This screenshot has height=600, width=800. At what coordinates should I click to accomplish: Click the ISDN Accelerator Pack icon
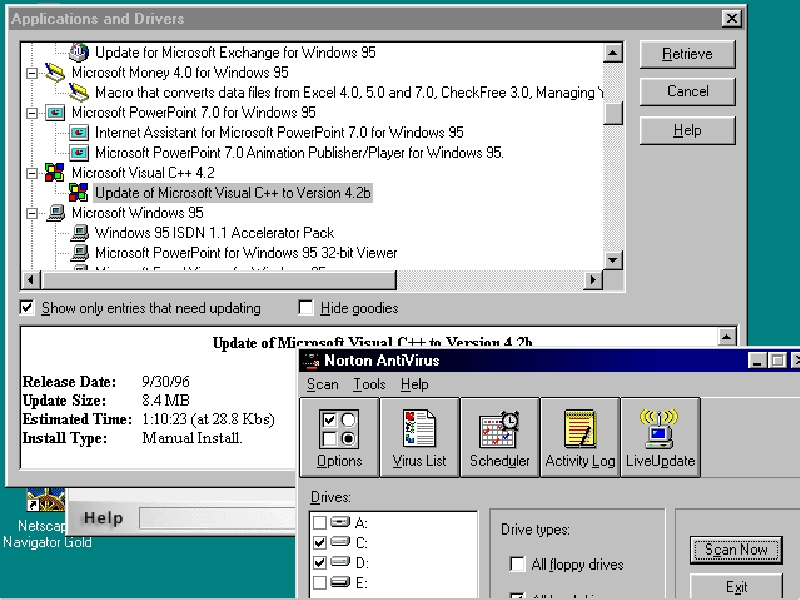[x=79, y=233]
